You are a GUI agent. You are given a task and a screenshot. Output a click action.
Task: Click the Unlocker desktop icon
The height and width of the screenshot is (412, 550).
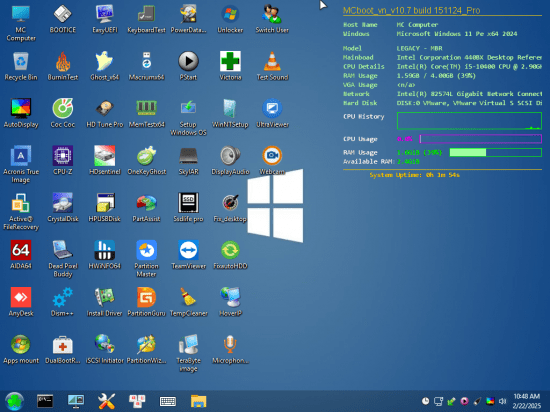[230, 19]
